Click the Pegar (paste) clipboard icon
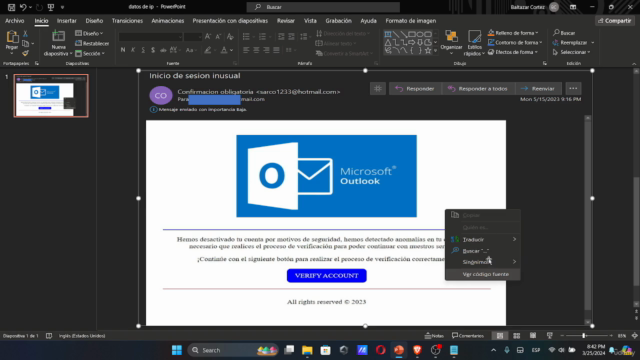The height and width of the screenshot is (360, 640). [x=12, y=37]
